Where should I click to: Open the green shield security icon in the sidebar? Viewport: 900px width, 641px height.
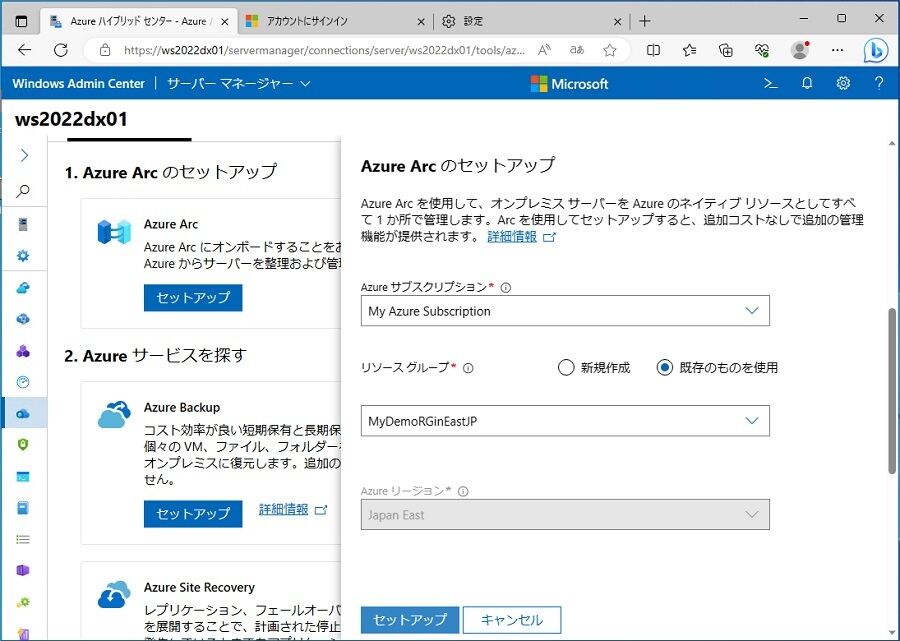click(x=23, y=445)
